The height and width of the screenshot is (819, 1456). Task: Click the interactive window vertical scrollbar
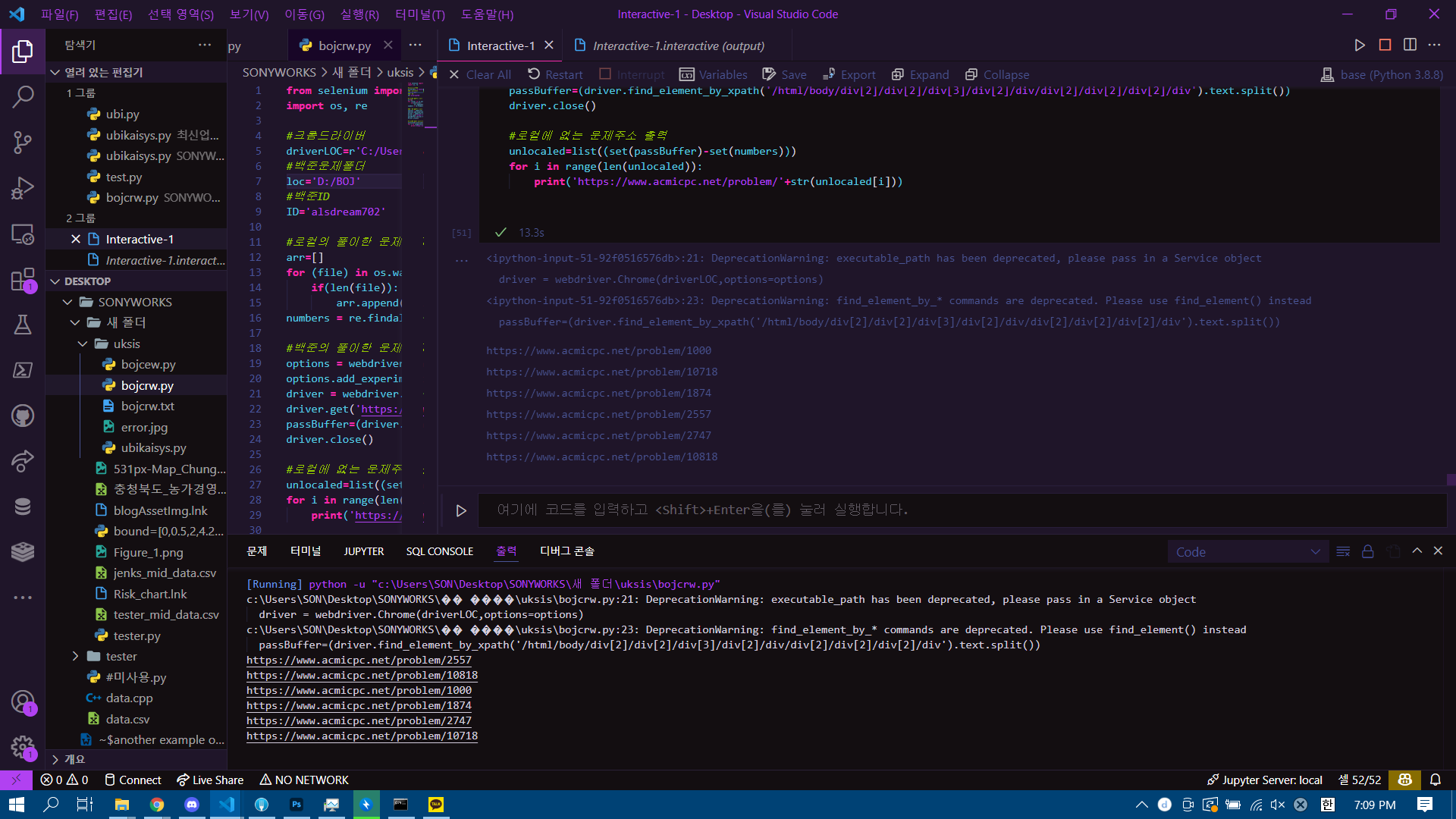[1451, 479]
